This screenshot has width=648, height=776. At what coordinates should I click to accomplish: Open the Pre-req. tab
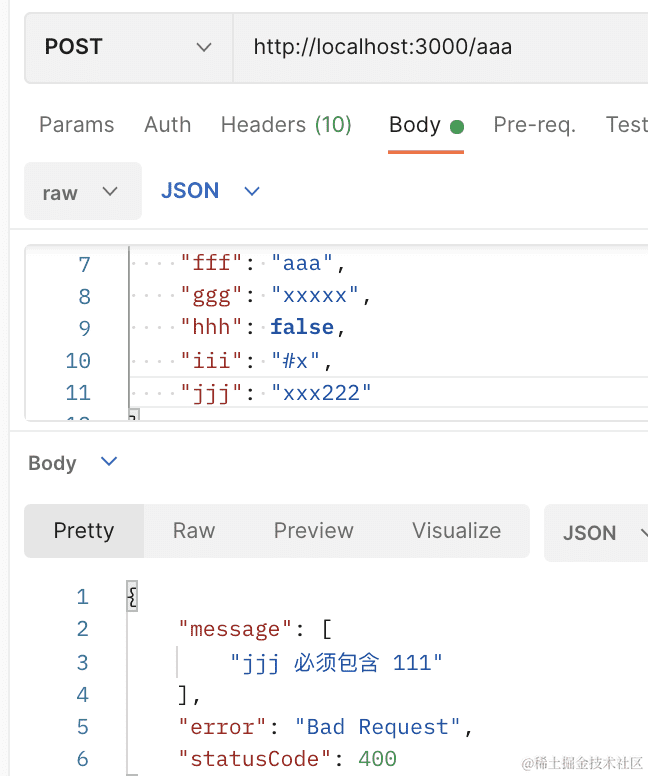[534, 125]
